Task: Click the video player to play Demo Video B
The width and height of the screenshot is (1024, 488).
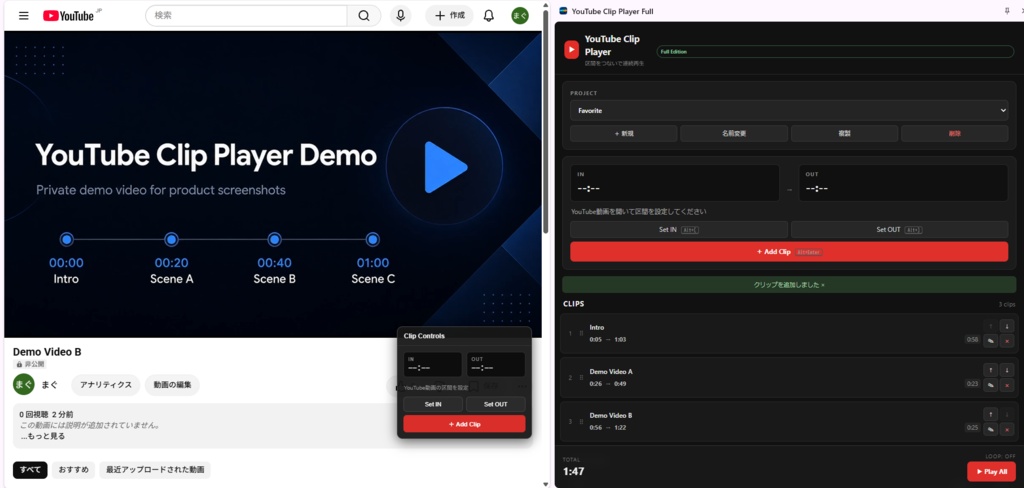Action: [273, 184]
